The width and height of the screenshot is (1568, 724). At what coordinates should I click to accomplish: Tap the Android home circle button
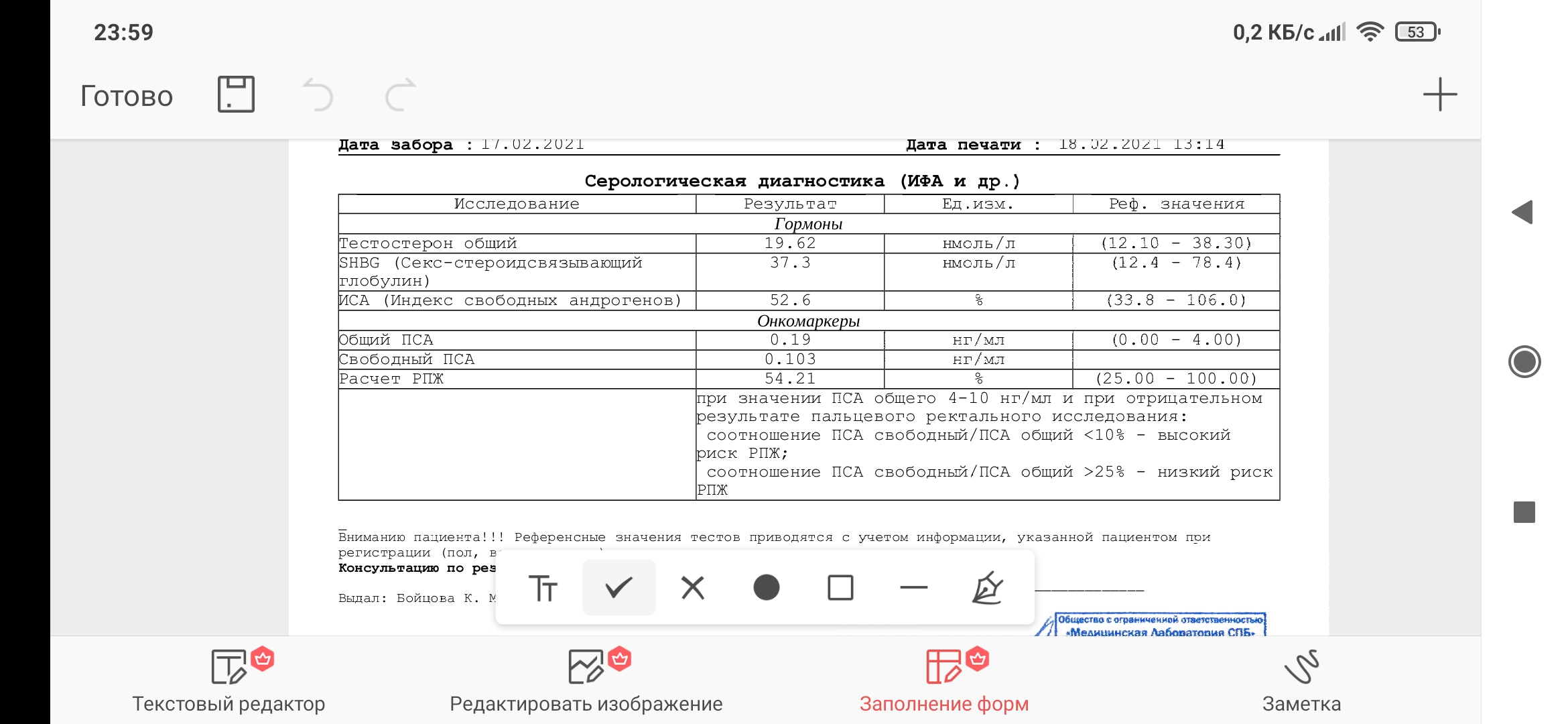(1524, 362)
